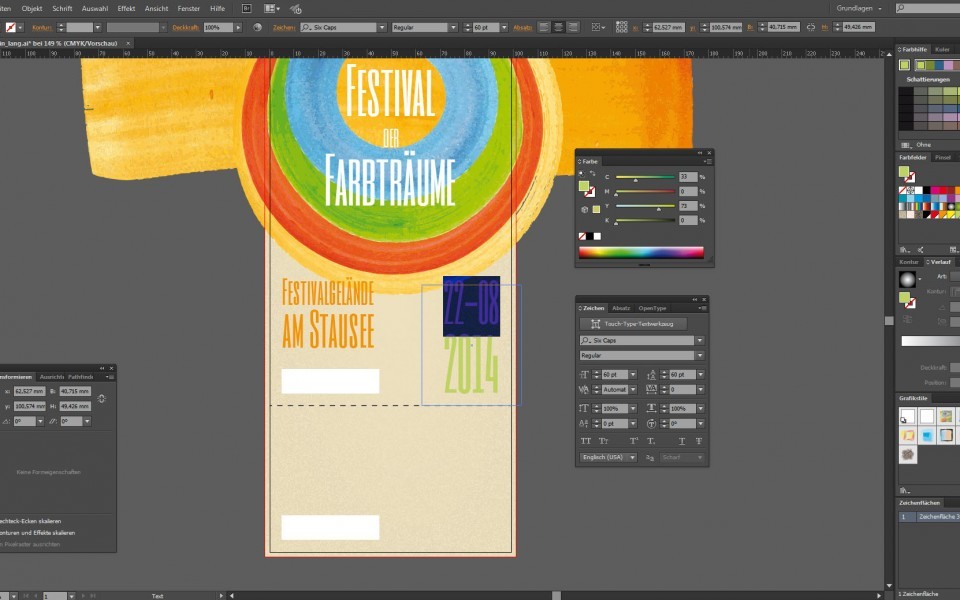Select the Zeichen tab

(593, 308)
